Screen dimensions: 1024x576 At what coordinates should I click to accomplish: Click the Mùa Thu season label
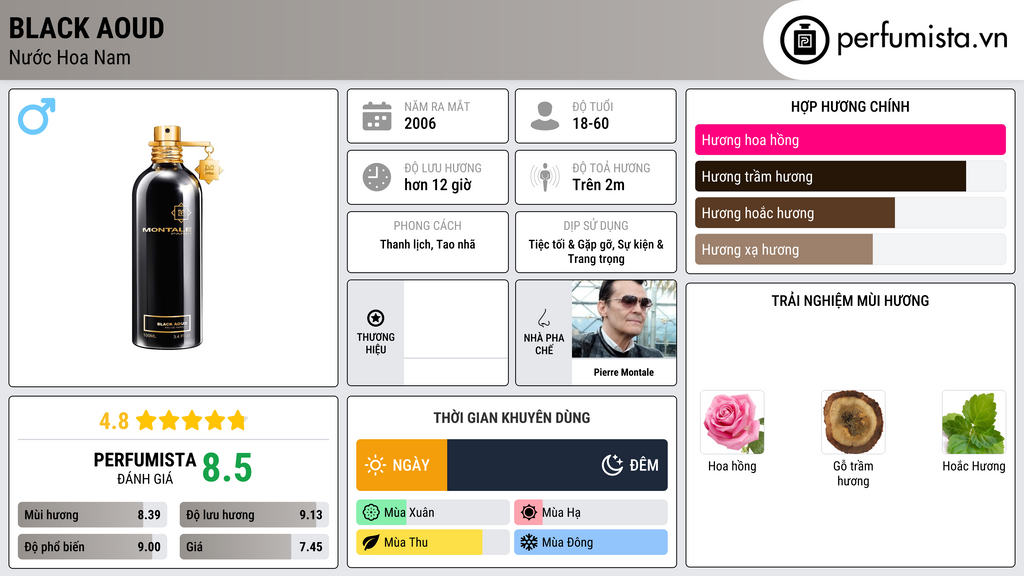point(406,542)
